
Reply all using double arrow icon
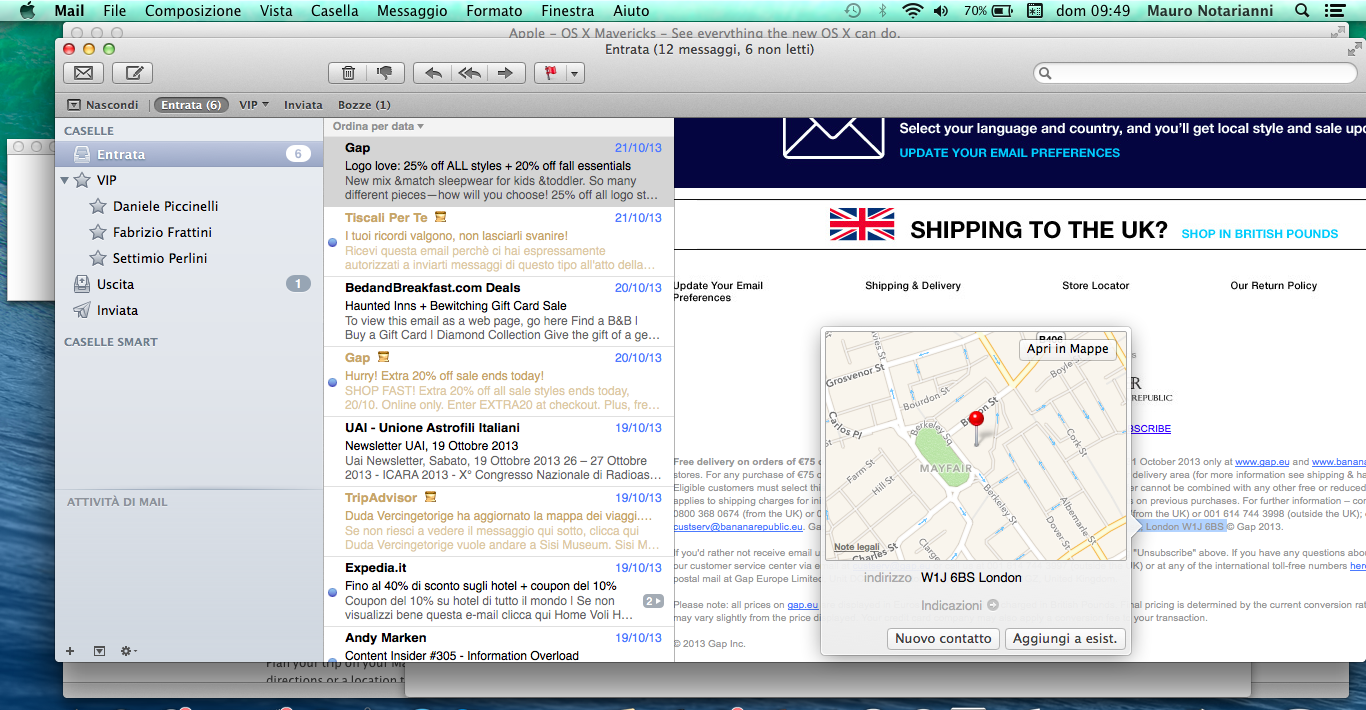(x=469, y=73)
